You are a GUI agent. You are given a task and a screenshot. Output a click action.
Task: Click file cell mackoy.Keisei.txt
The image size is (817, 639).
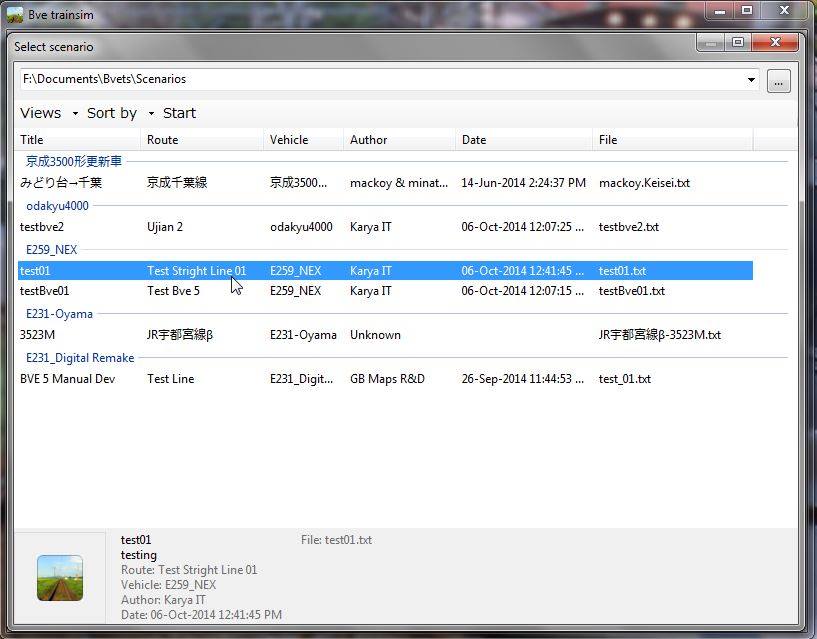pos(645,183)
